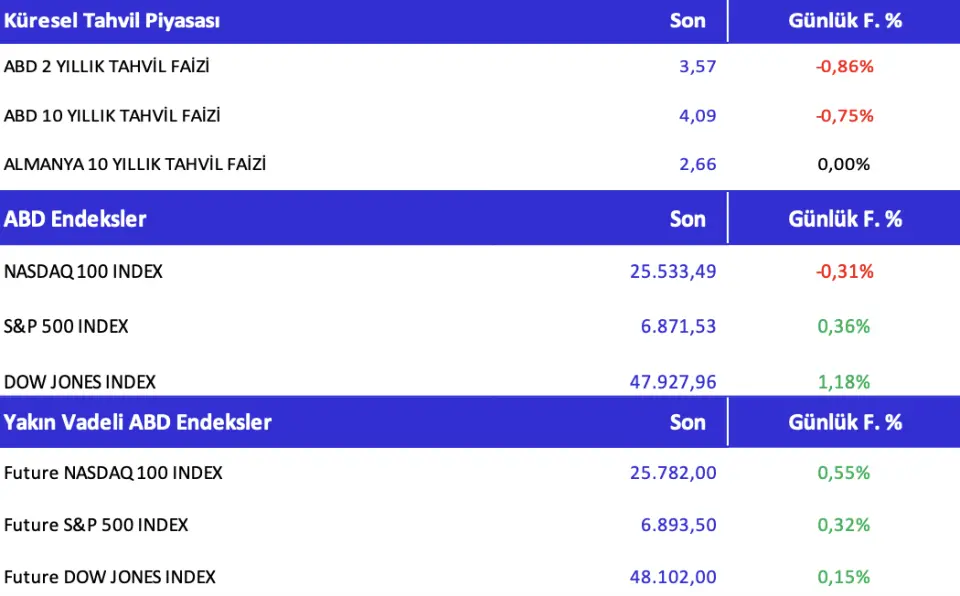The height and width of the screenshot is (596, 960).
Task: Select the NASDAQ 100 INDEX row label
Action: tap(83, 271)
